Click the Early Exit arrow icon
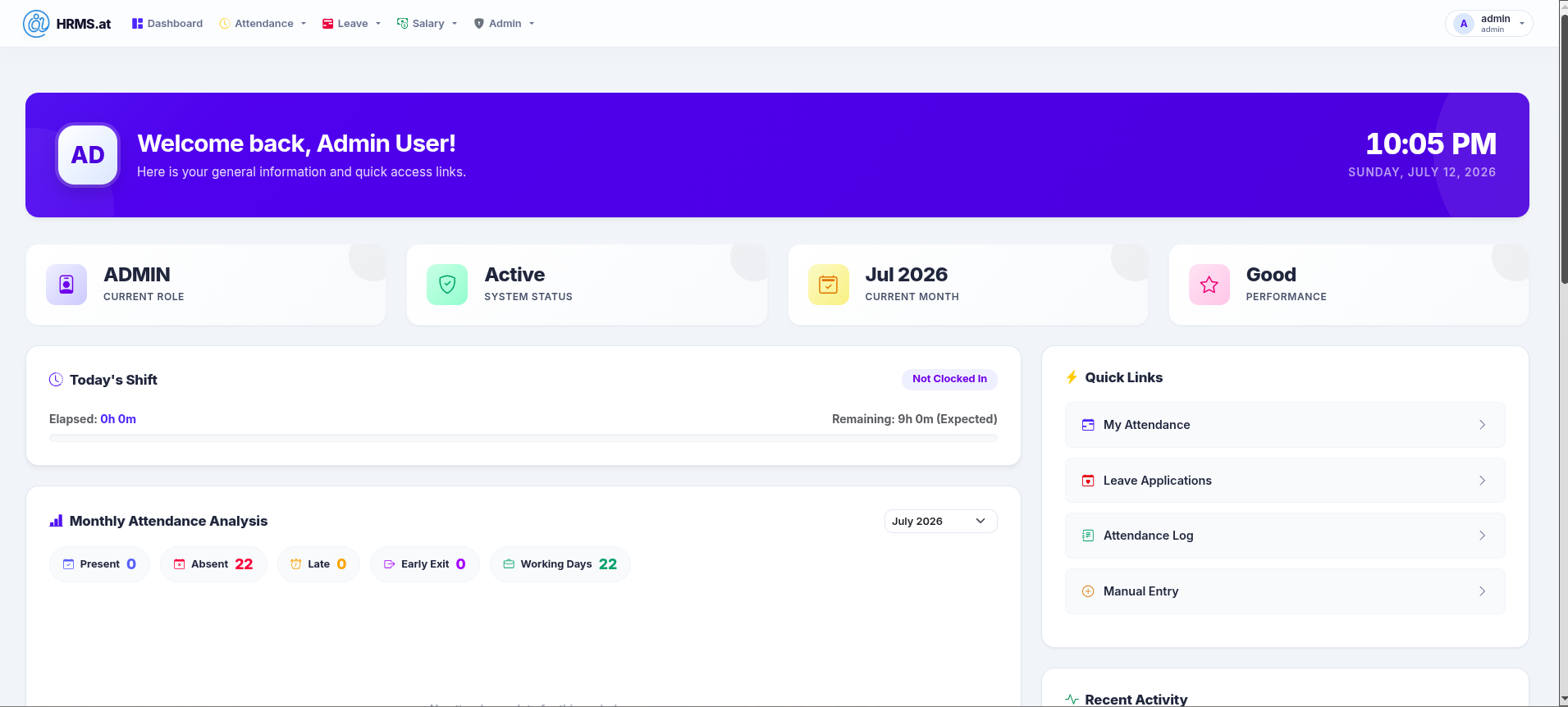 (390, 564)
